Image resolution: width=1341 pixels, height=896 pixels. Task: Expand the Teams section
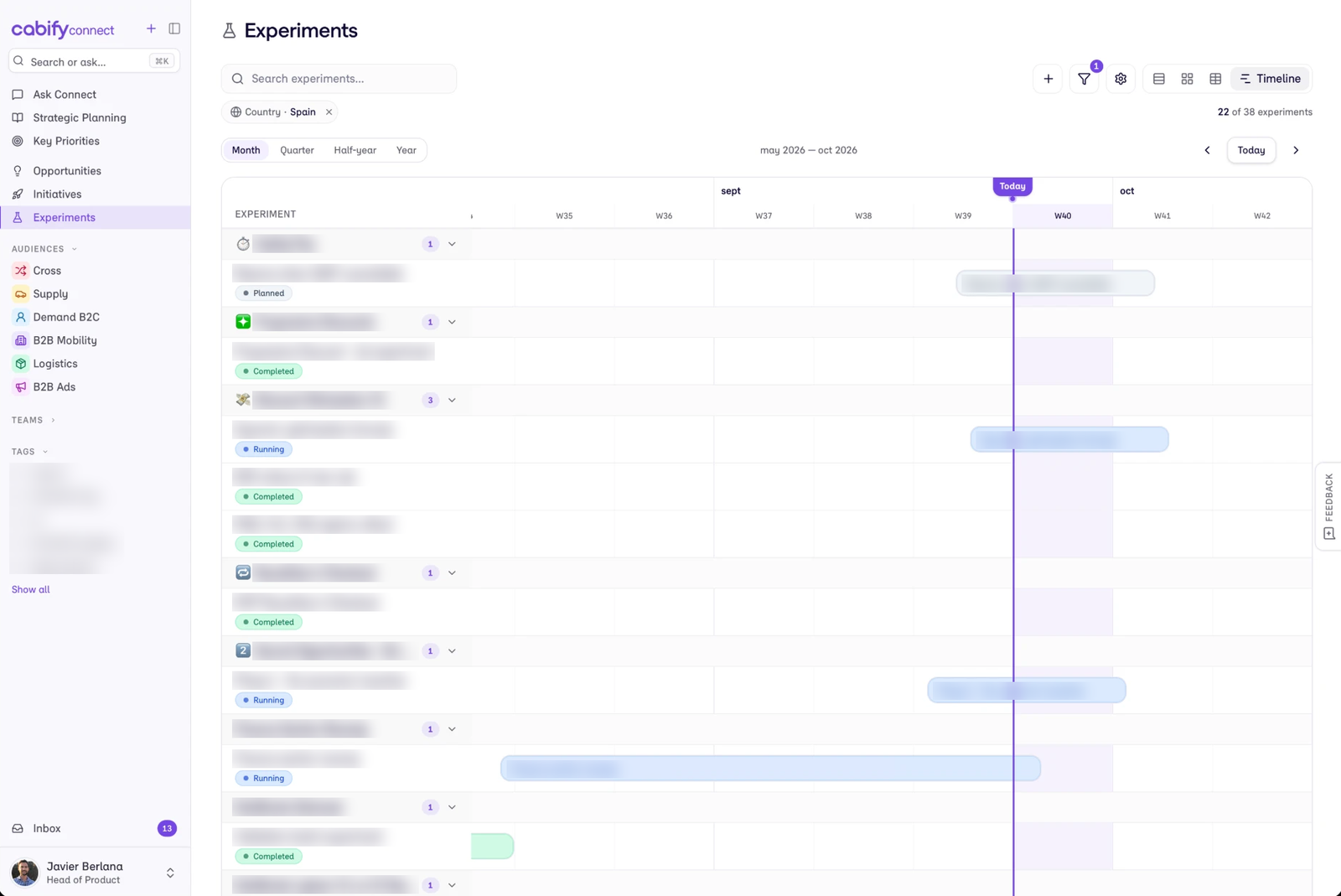pyautogui.click(x=34, y=420)
